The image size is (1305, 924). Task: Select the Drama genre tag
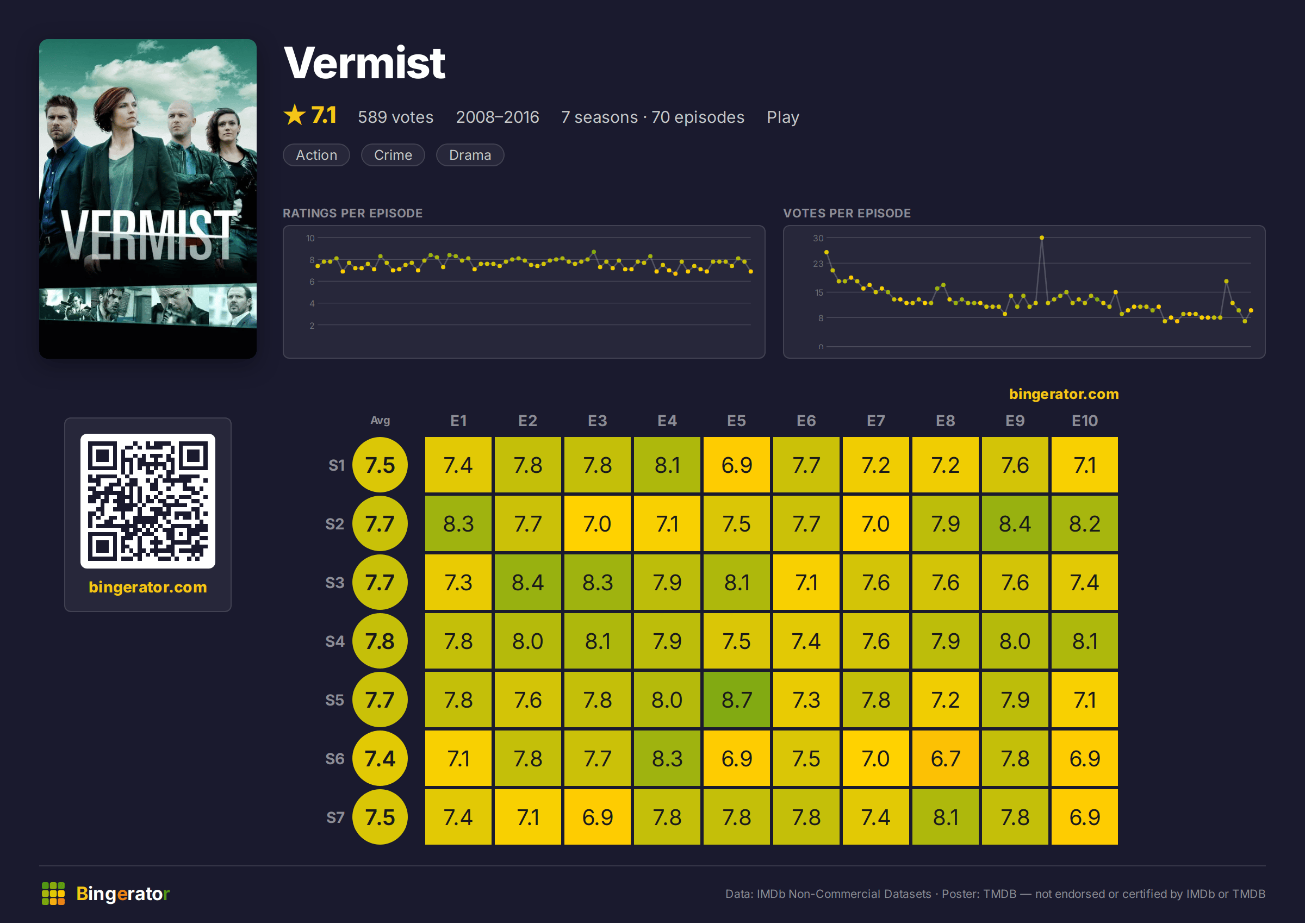[x=470, y=155]
